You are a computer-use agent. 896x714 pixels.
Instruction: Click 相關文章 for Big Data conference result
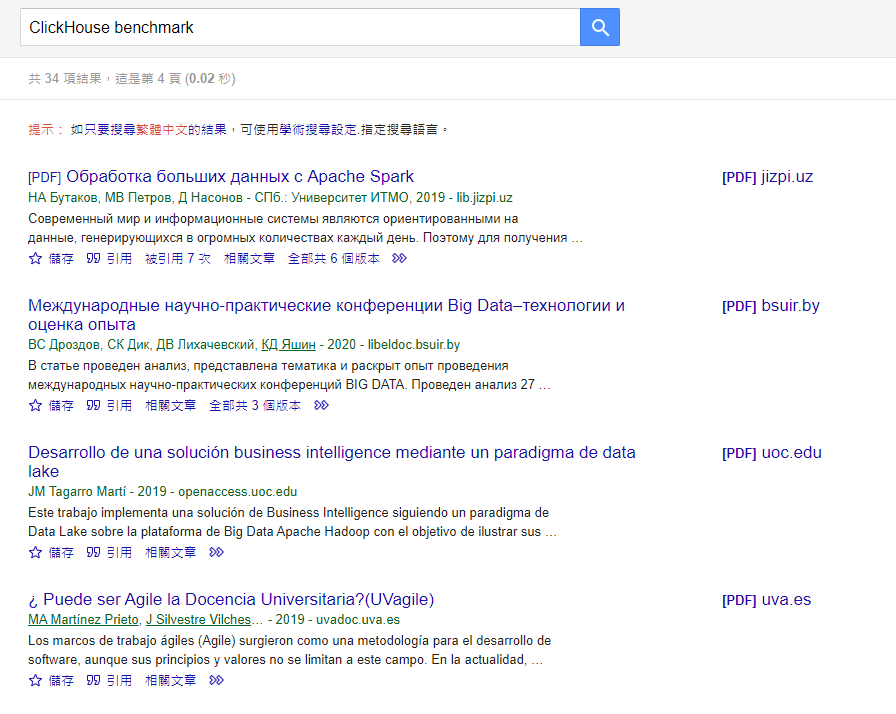170,405
